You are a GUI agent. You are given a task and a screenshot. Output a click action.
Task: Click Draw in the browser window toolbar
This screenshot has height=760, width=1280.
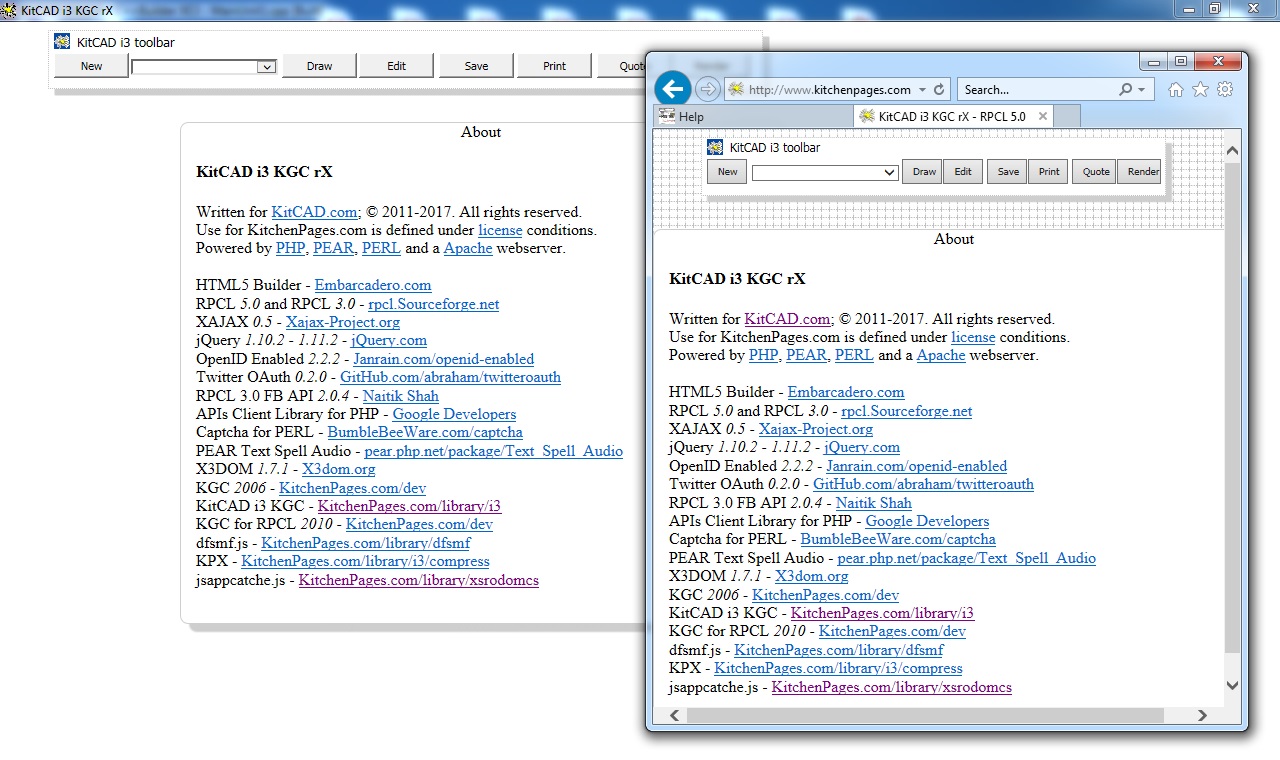coord(924,172)
